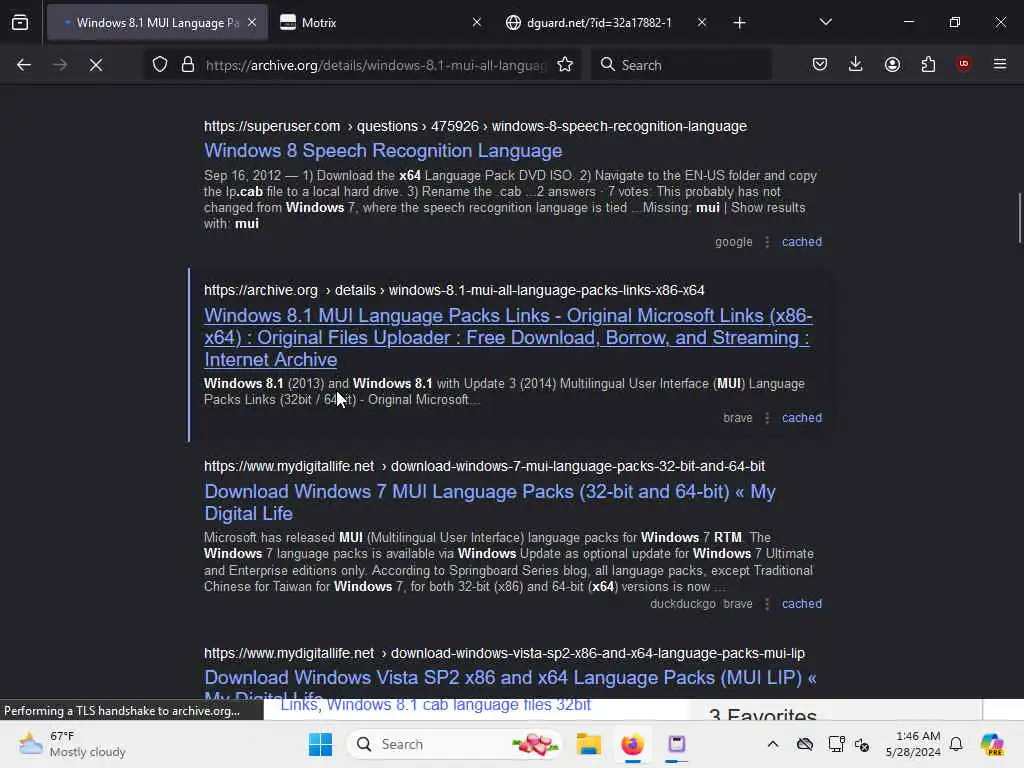Open the display/cast tray icon
Screen dimensions: 1024x768
(x=835, y=744)
